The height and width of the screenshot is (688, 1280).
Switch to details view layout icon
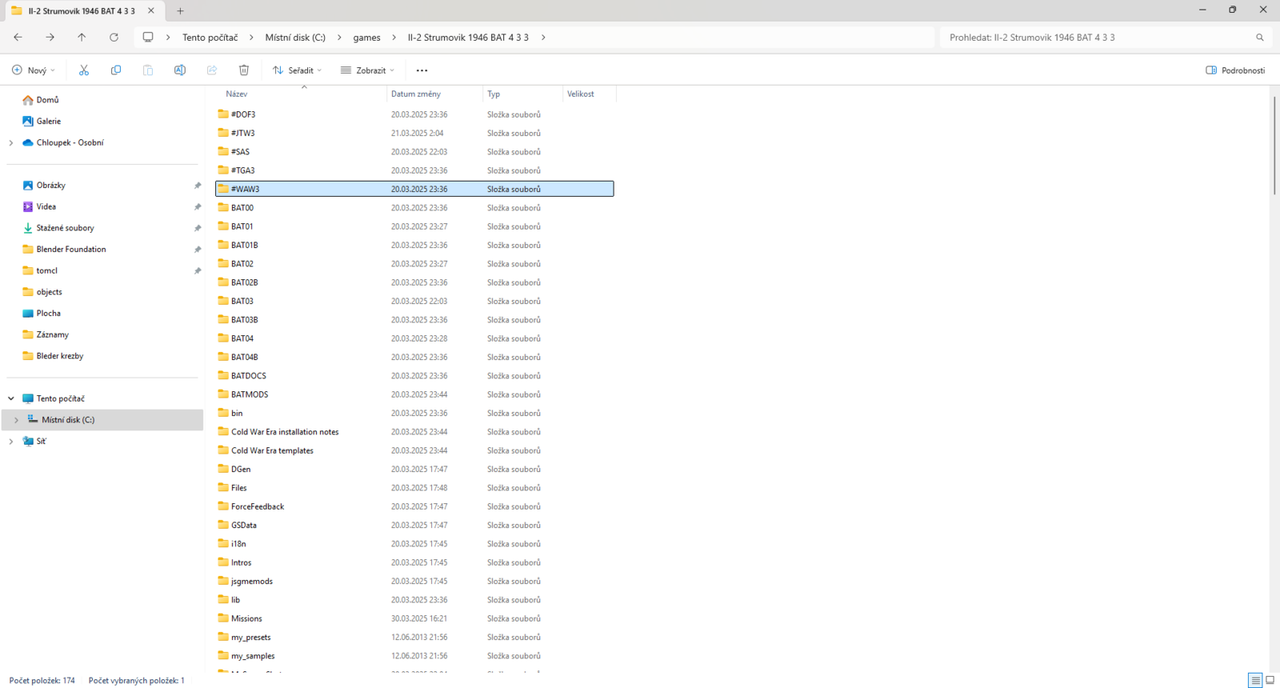click(1255, 680)
